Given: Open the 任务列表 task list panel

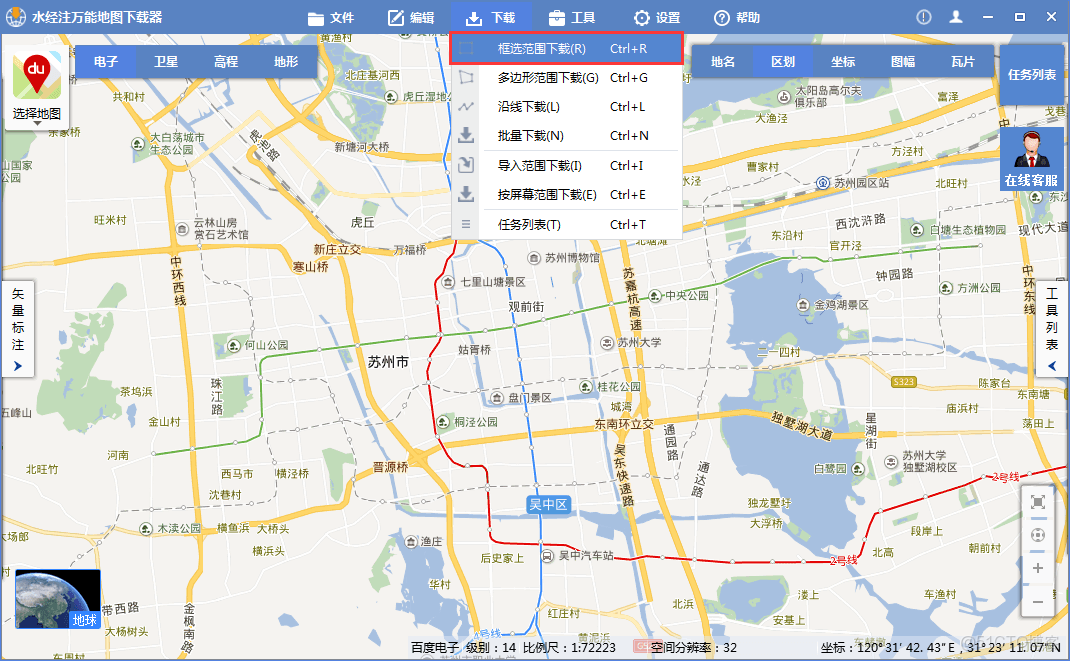Looking at the screenshot, I should tap(1031, 72).
